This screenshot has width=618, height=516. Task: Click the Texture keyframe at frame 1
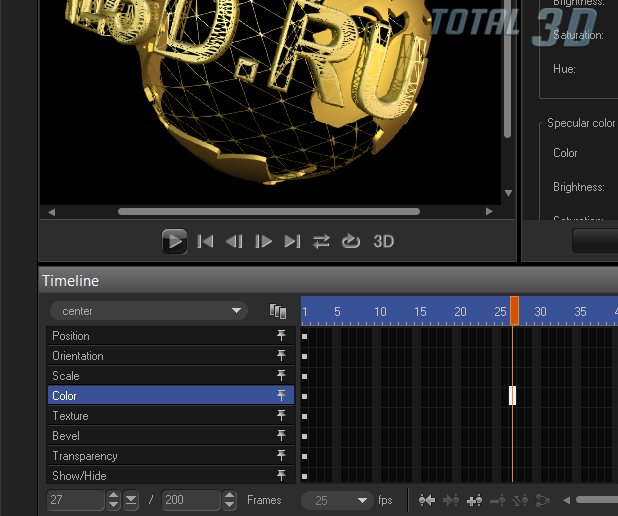[304, 417]
